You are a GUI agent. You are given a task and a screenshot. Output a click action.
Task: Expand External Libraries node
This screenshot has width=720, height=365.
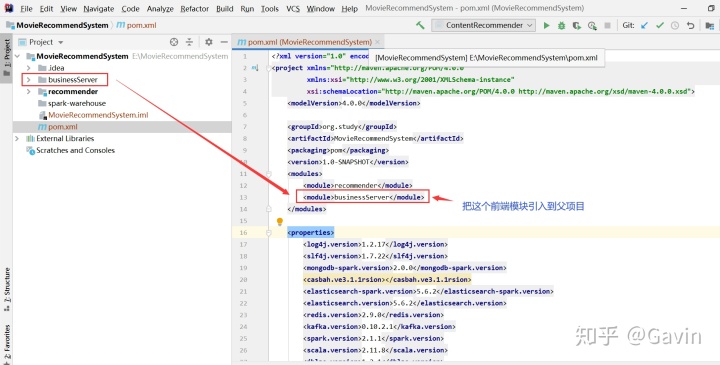pos(17,138)
